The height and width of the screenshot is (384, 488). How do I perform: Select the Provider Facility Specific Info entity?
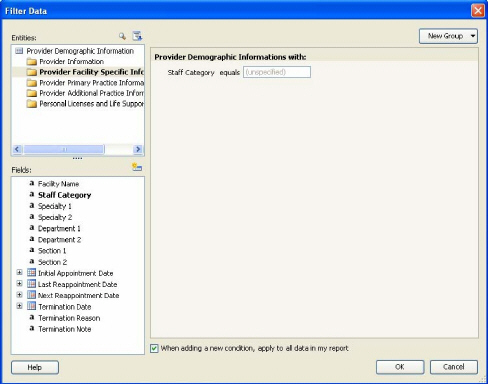point(91,72)
